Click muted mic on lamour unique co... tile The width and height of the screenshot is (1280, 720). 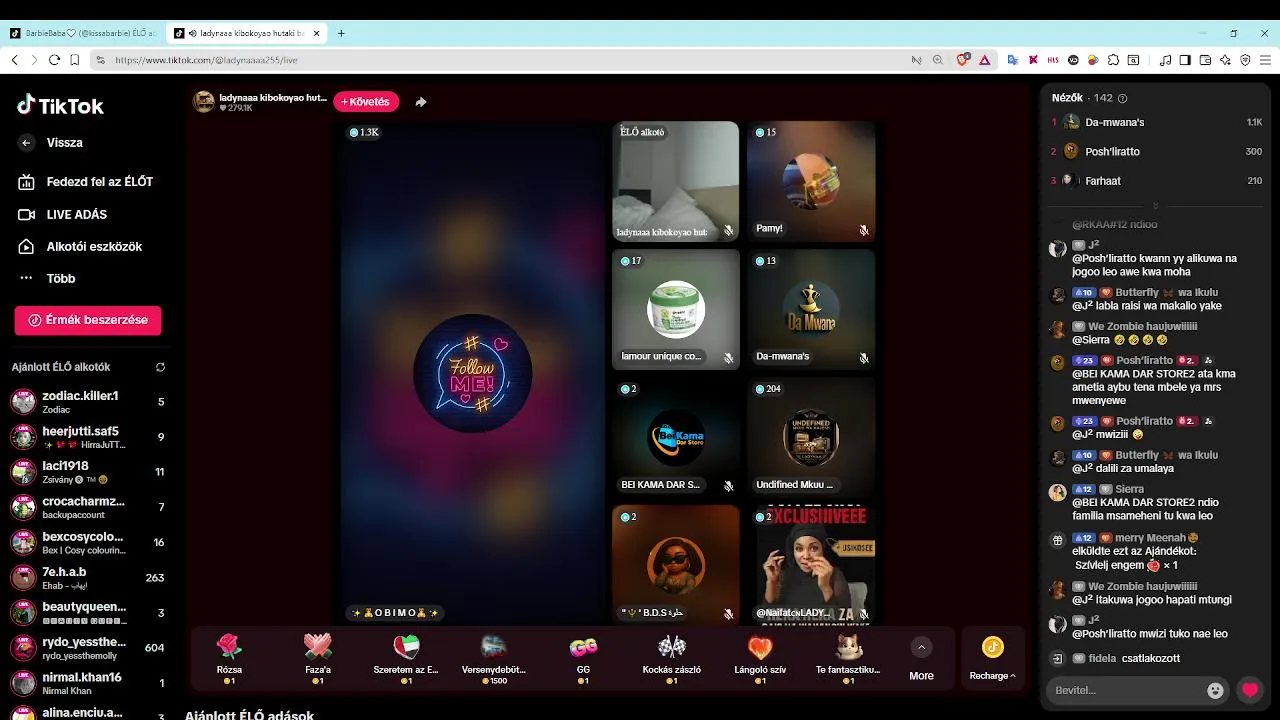(728, 358)
